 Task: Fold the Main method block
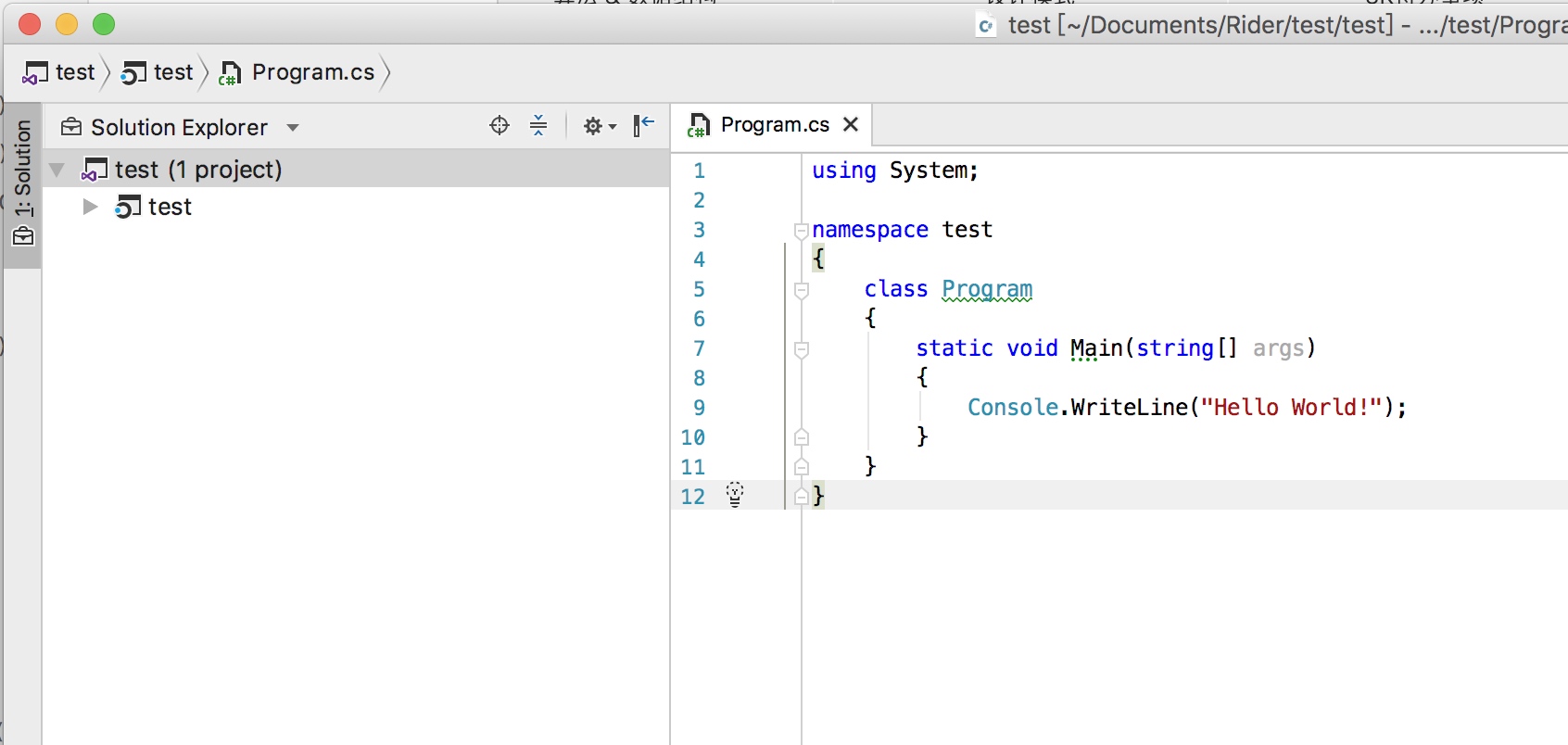click(802, 349)
